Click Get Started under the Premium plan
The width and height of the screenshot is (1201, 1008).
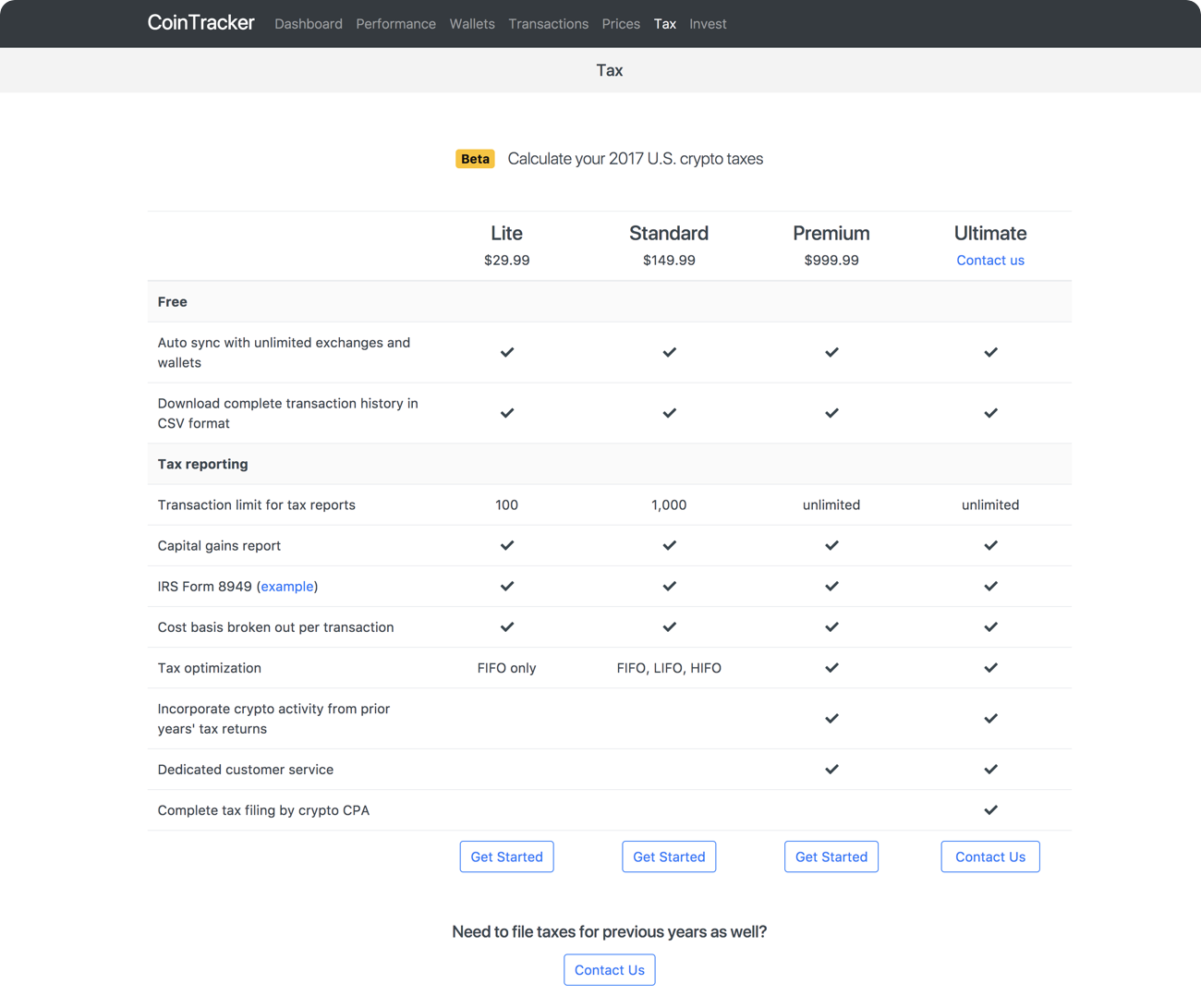pyautogui.click(x=831, y=856)
